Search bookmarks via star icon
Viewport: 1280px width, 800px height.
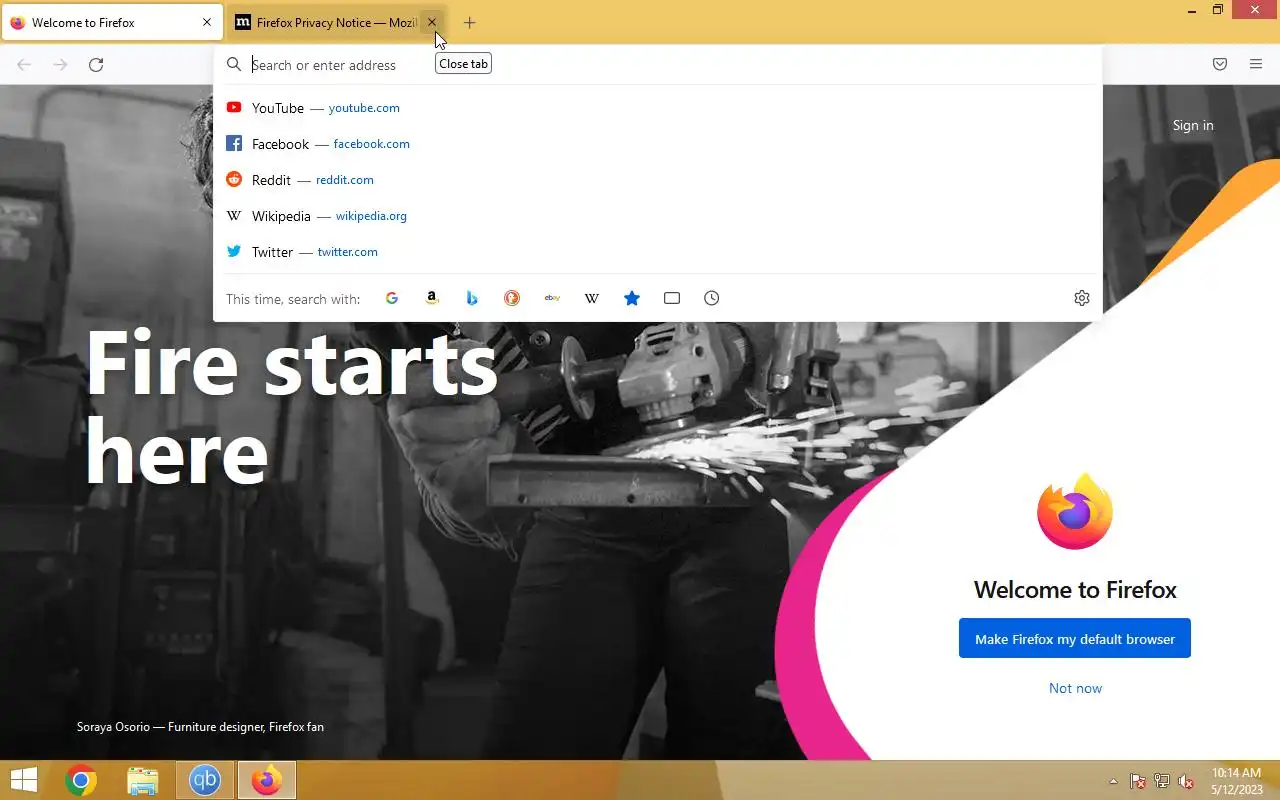632,298
